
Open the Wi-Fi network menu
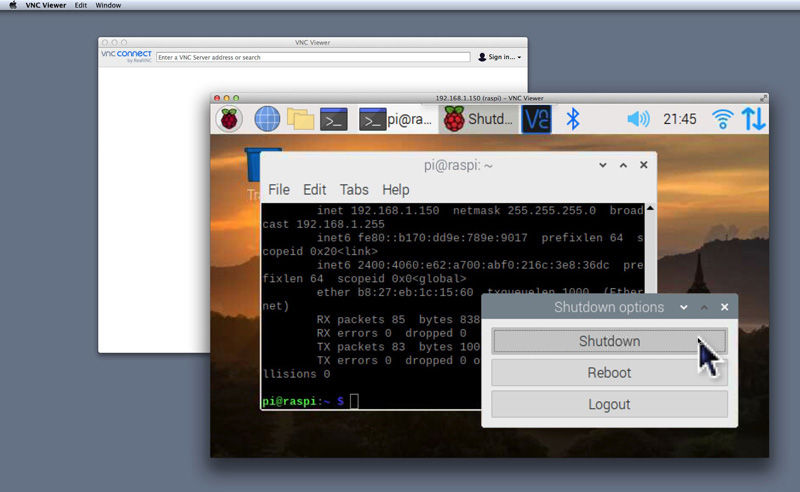pyautogui.click(x=722, y=119)
